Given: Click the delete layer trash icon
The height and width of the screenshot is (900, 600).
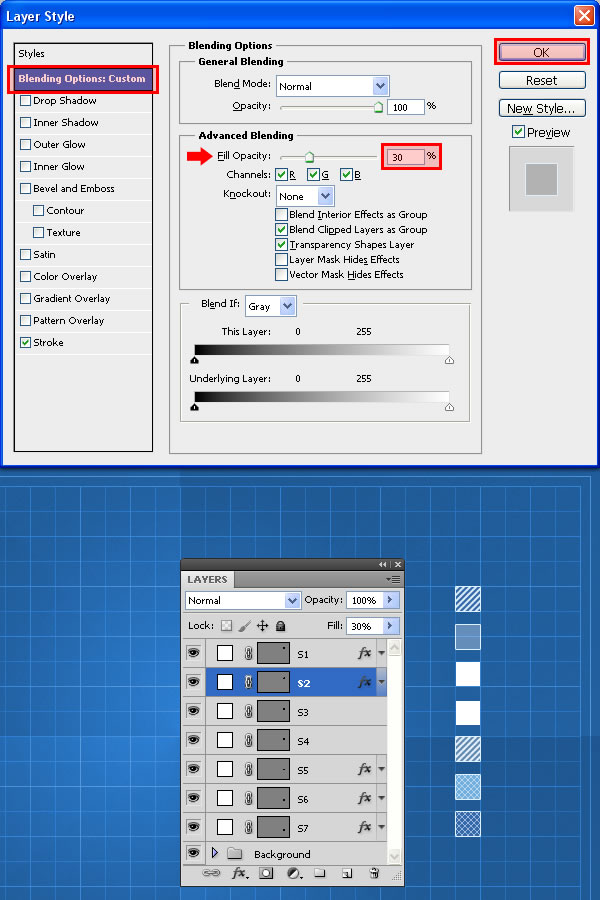Looking at the screenshot, I should point(374,873).
